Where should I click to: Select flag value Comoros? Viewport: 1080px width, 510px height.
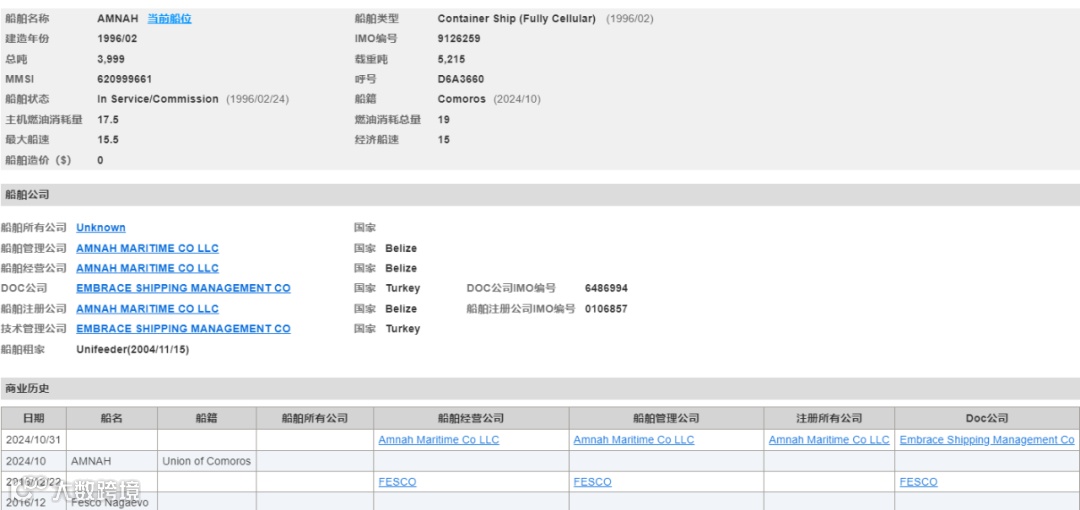point(461,99)
